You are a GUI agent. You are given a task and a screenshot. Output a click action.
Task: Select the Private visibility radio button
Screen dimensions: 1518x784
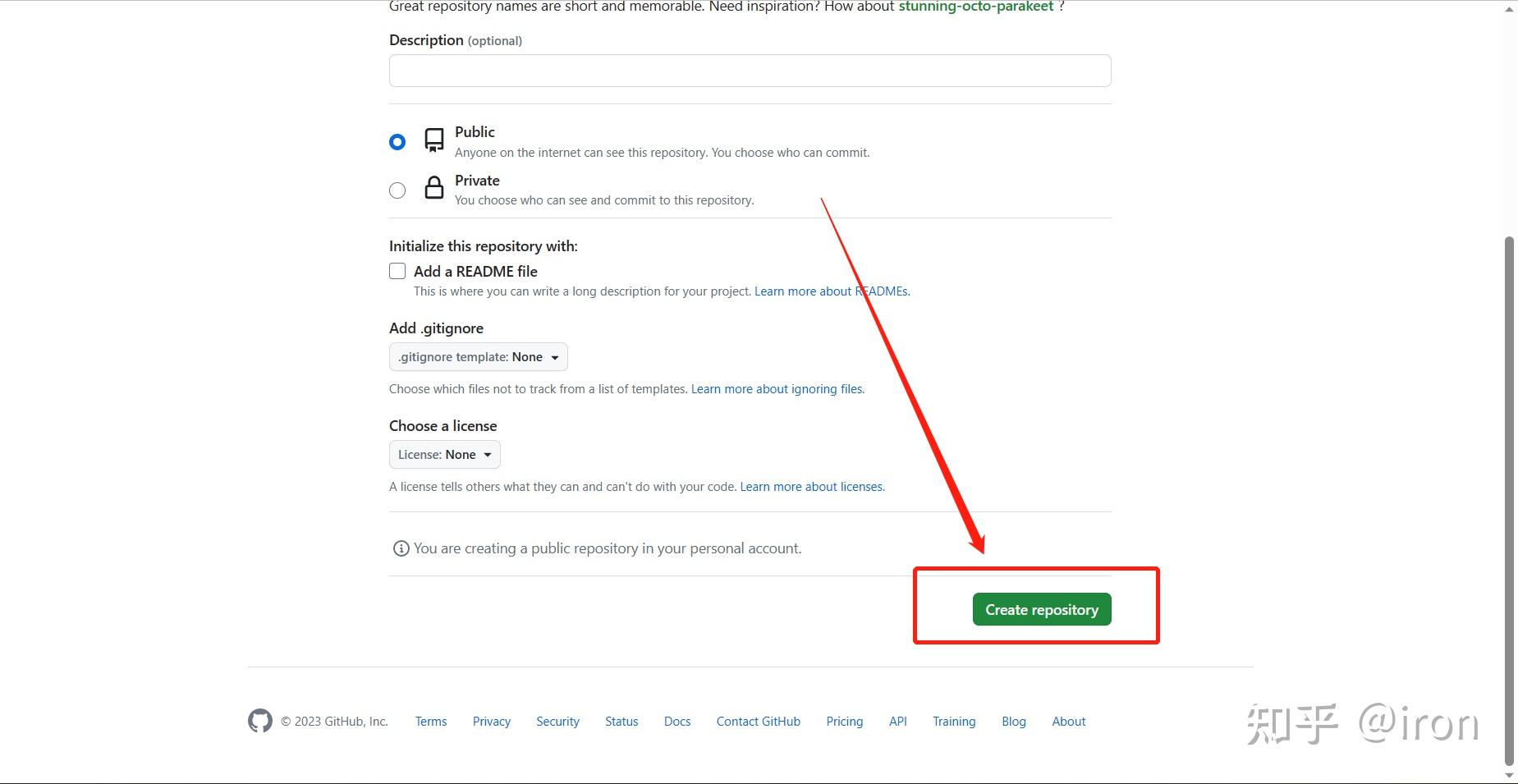click(x=397, y=190)
